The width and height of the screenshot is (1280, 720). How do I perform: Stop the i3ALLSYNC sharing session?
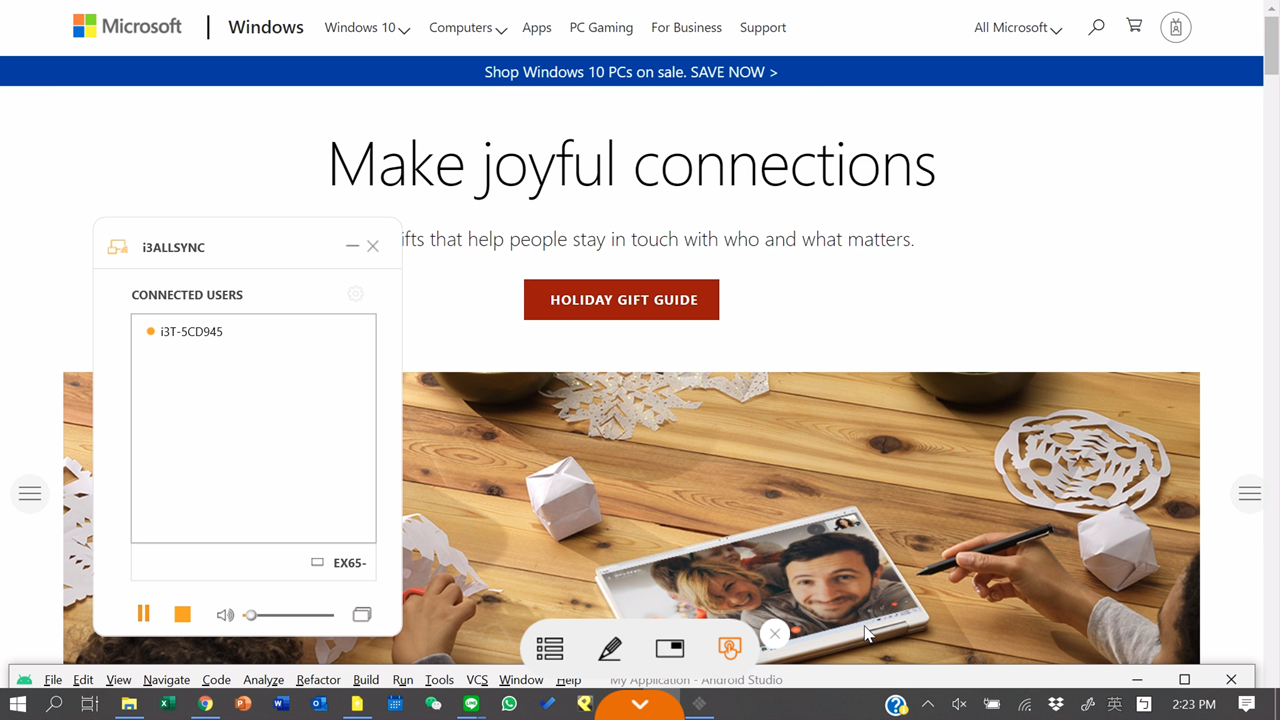click(182, 614)
